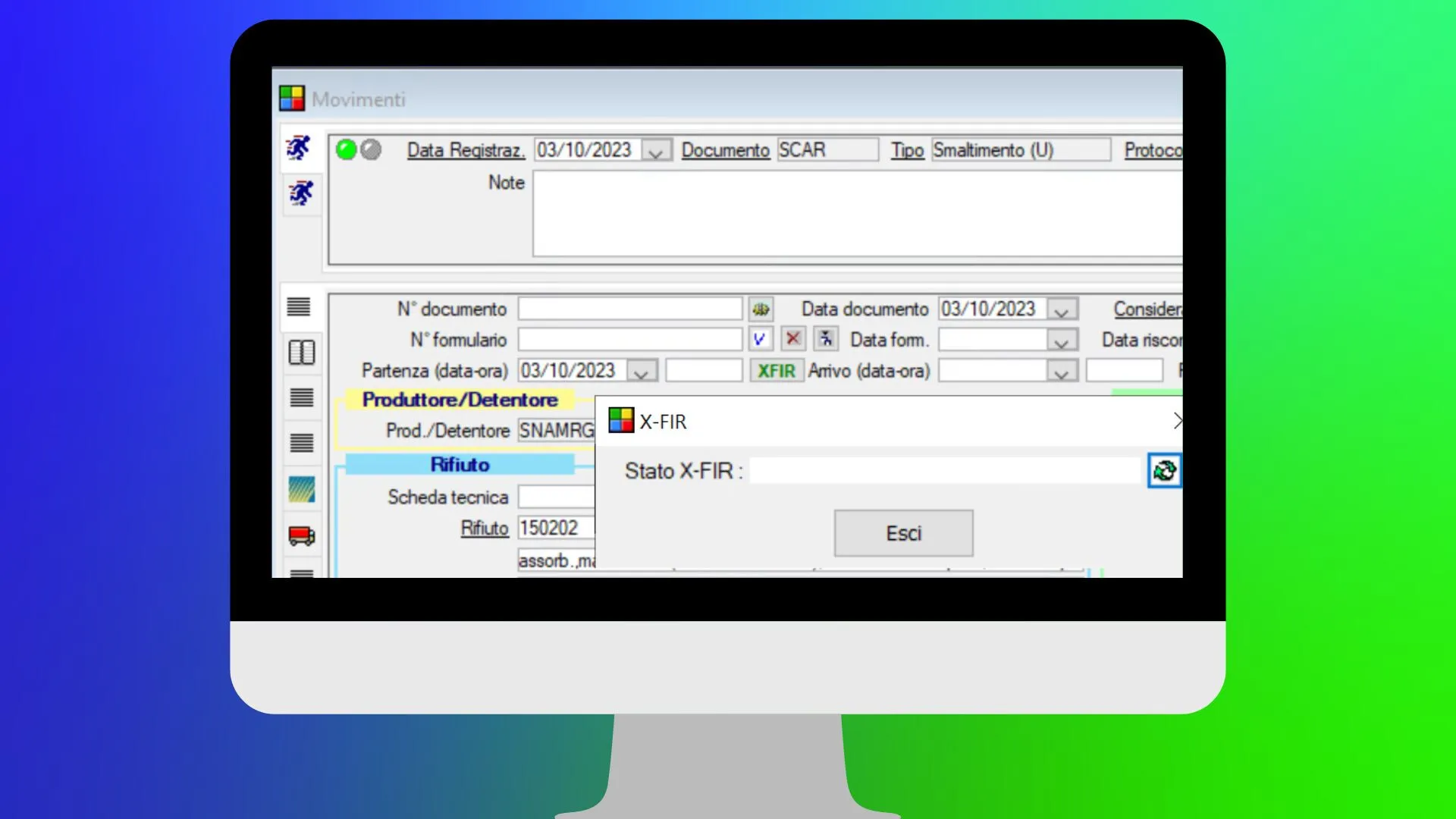The image size is (1456, 819).
Task: Click the green XFIR button
Action: pyautogui.click(x=777, y=371)
